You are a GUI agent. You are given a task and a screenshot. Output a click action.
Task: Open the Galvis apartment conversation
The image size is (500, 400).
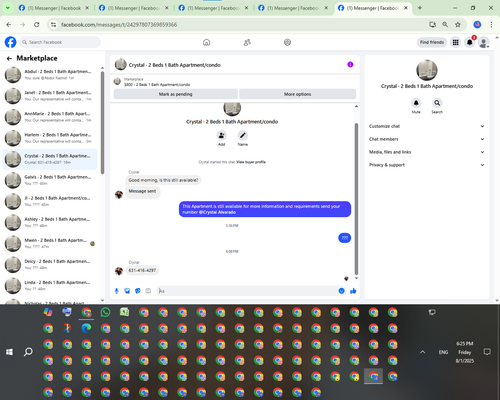[x=50, y=180]
